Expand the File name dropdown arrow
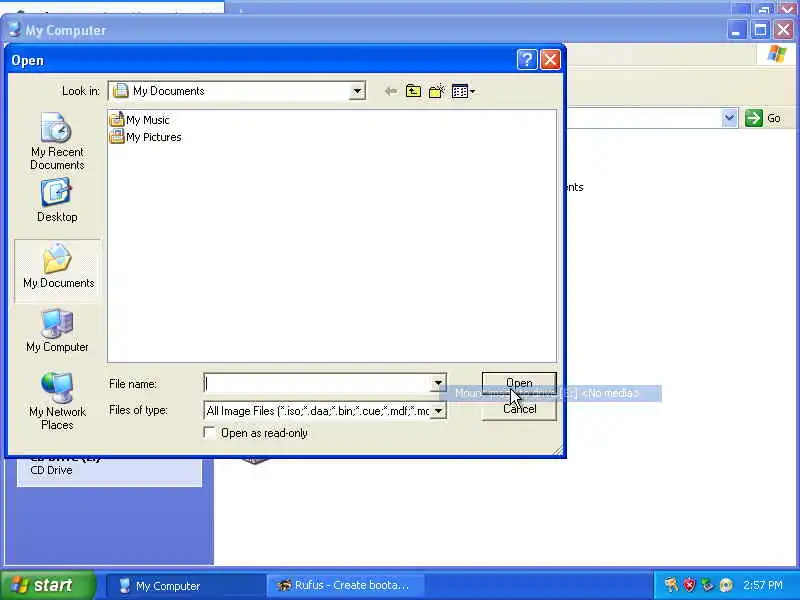The height and width of the screenshot is (600, 800). pos(438,383)
